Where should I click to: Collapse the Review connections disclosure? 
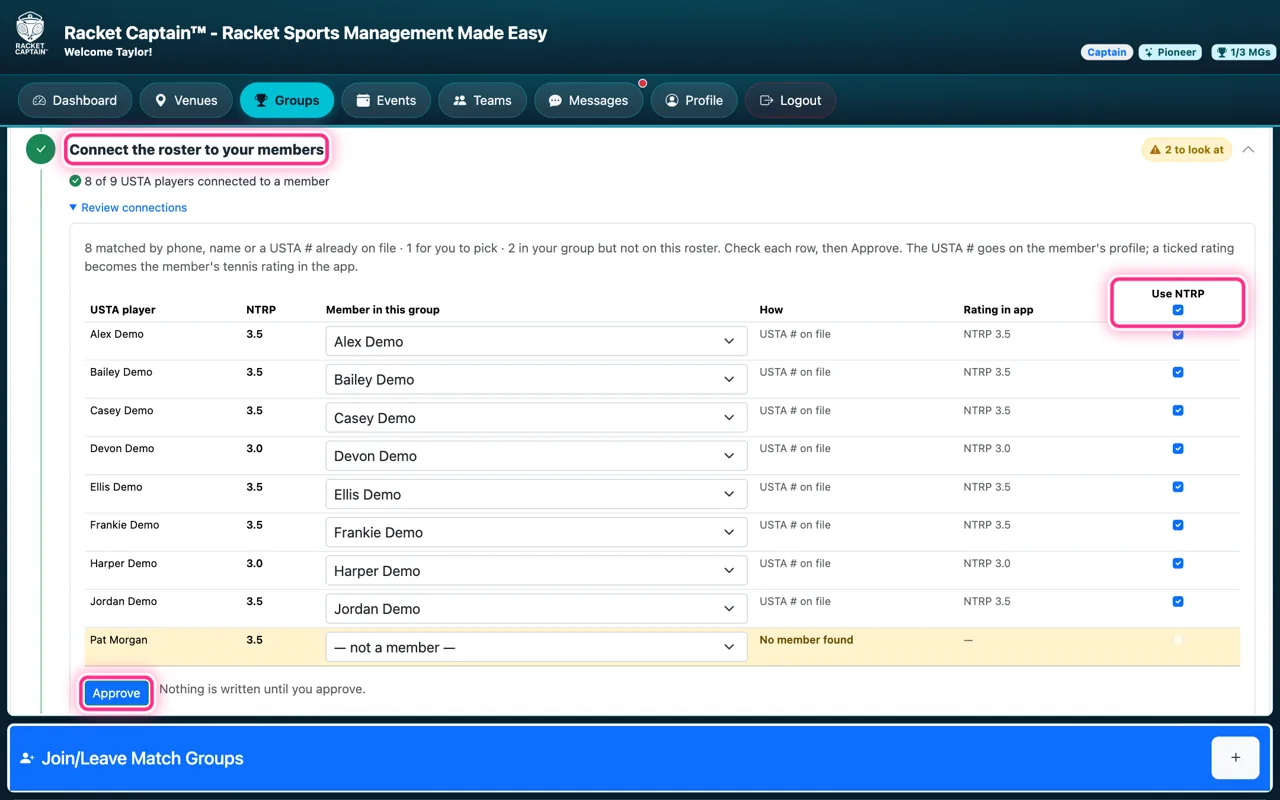128,208
